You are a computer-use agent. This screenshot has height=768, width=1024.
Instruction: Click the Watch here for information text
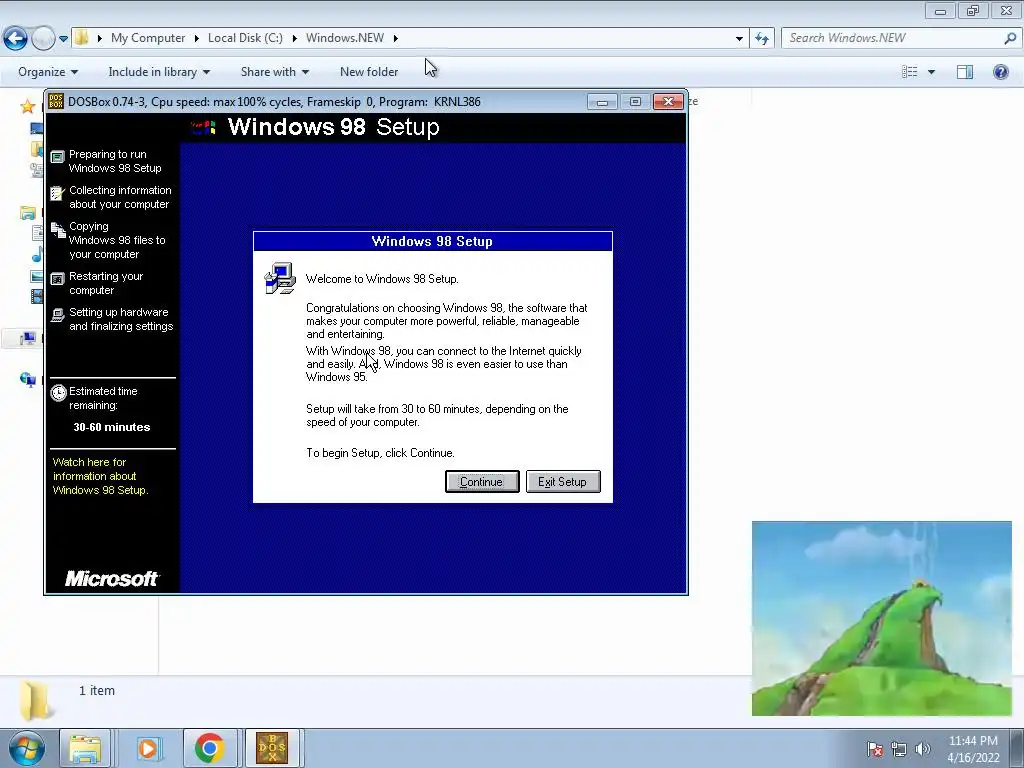101,476
